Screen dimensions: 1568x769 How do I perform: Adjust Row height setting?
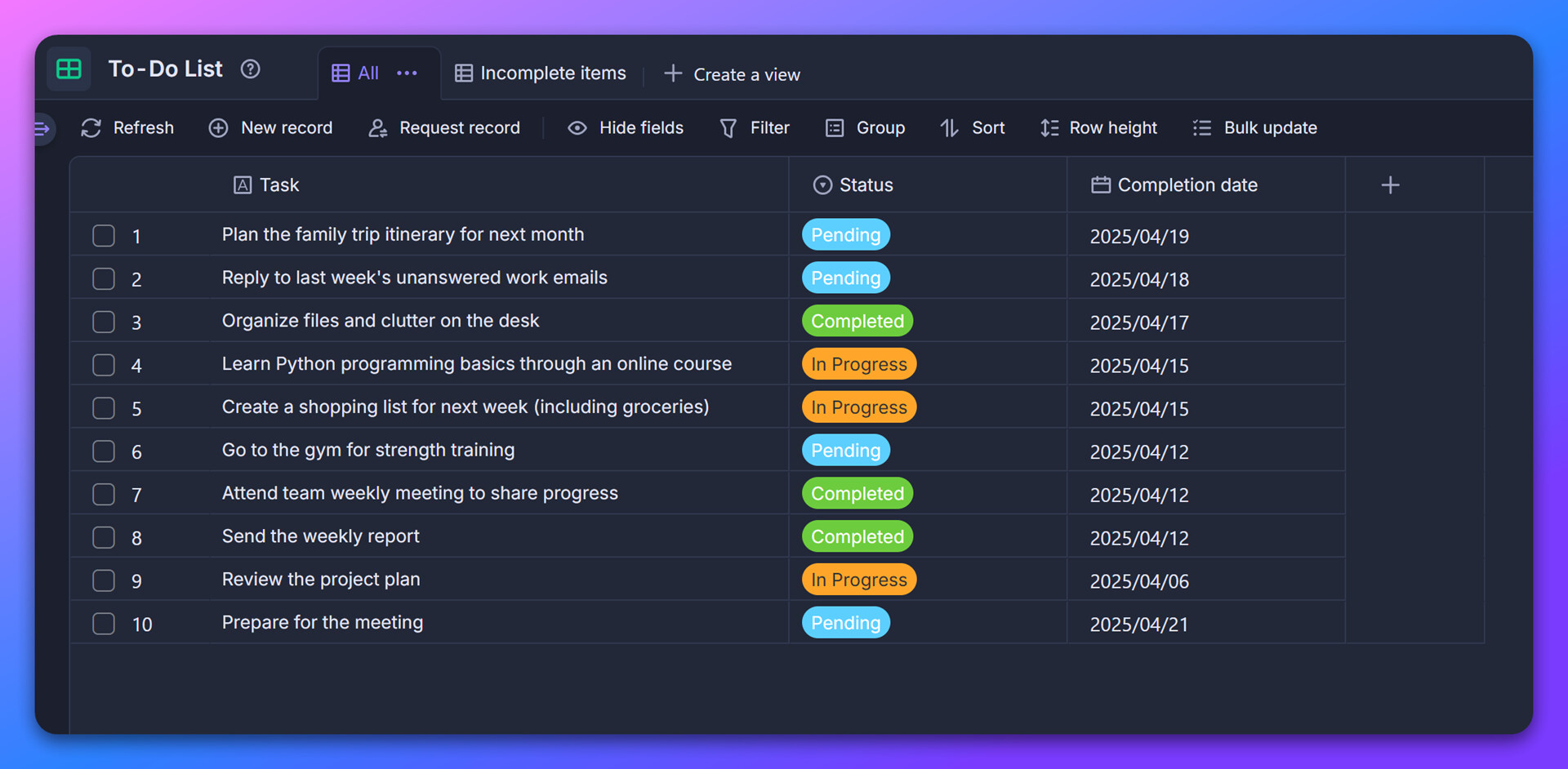click(x=1098, y=128)
